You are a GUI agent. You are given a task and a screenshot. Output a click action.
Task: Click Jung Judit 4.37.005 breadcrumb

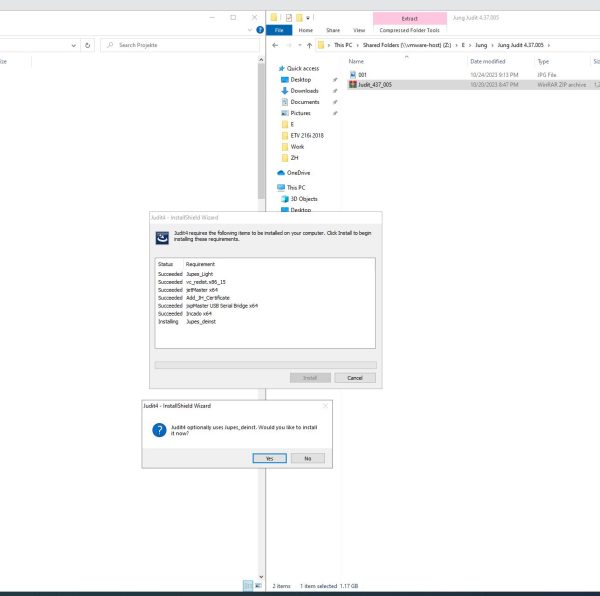click(520, 45)
